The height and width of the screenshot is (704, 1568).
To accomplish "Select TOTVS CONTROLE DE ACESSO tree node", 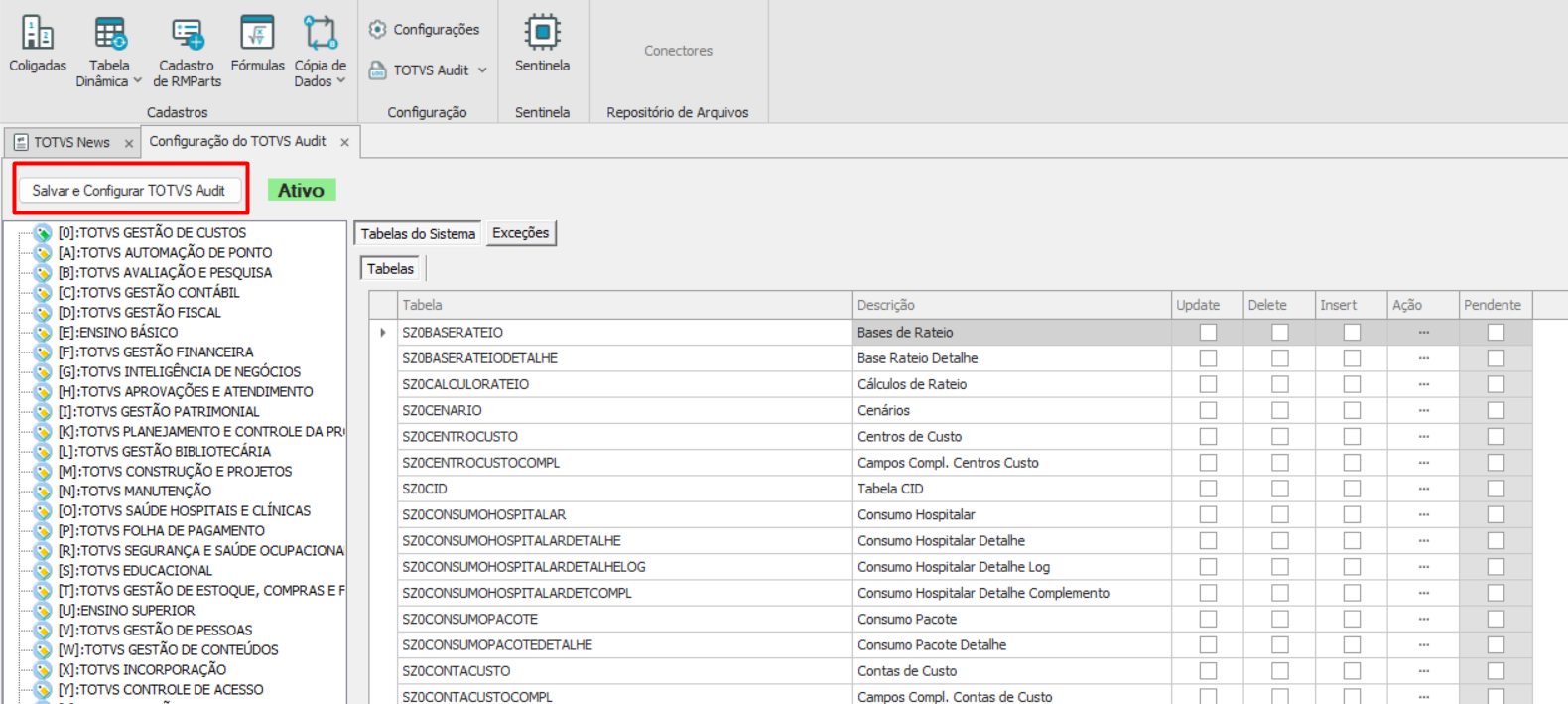I will (161, 690).
